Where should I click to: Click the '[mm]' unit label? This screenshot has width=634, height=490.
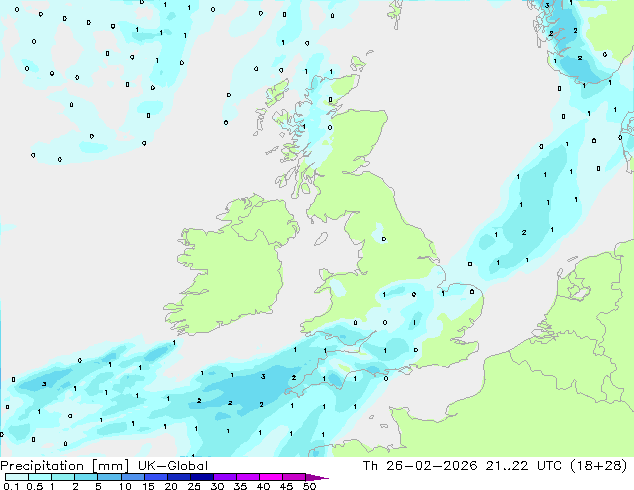(110, 466)
